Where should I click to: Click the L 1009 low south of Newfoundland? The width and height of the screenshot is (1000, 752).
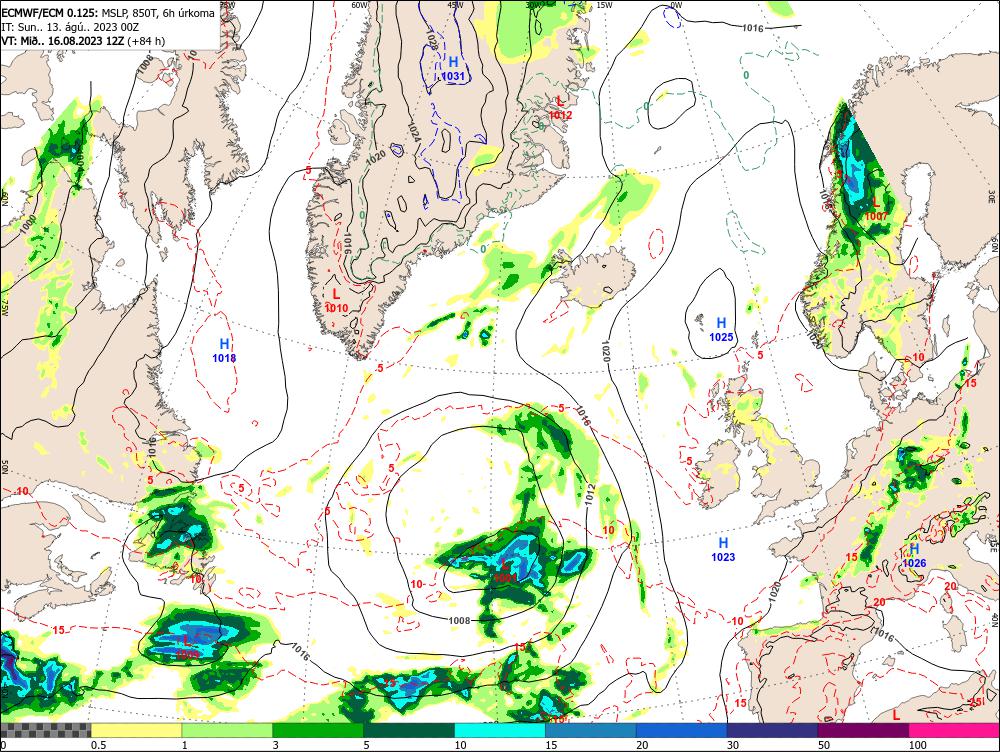(x=187, y=646)
